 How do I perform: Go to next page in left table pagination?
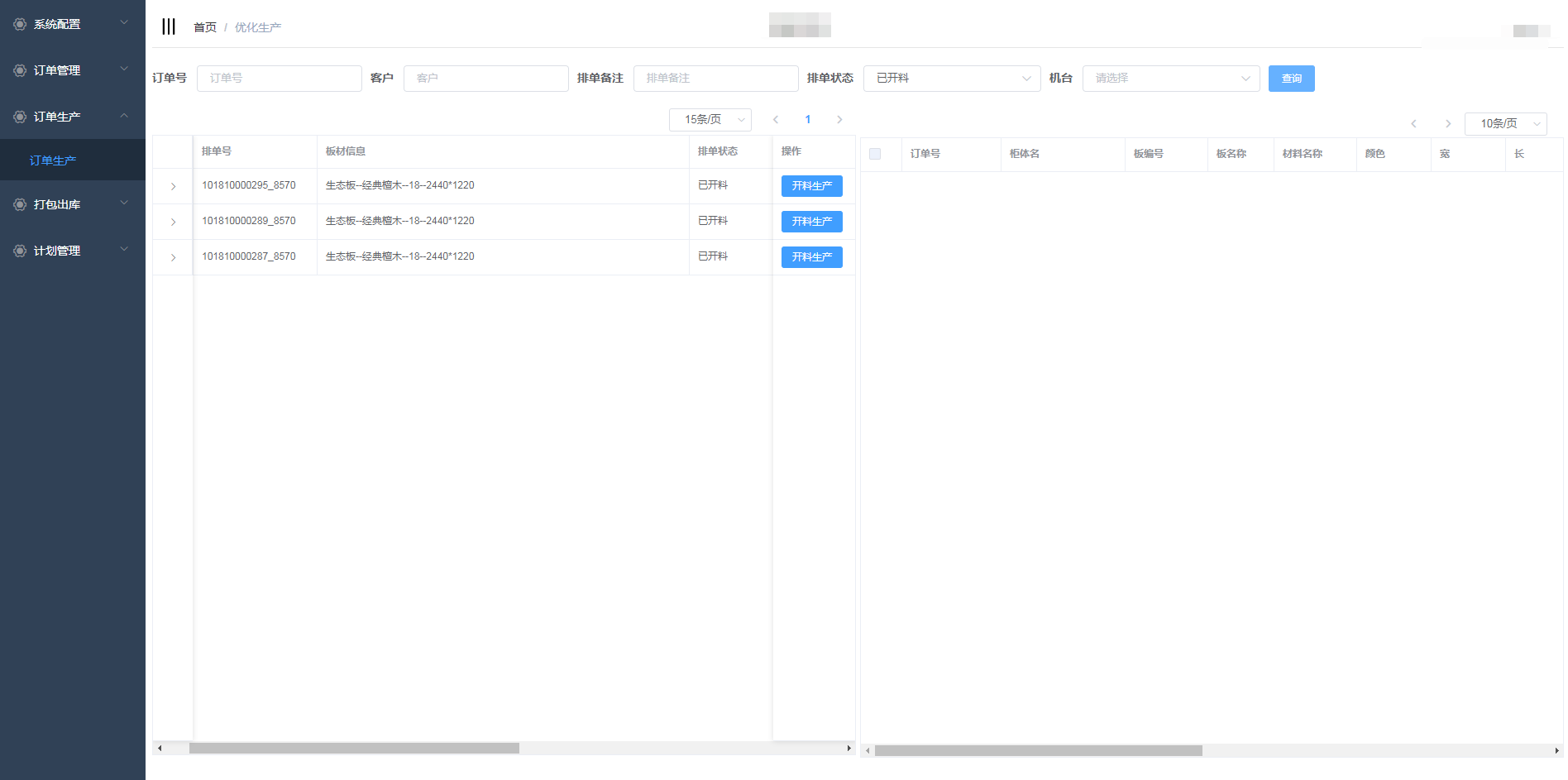839,120
